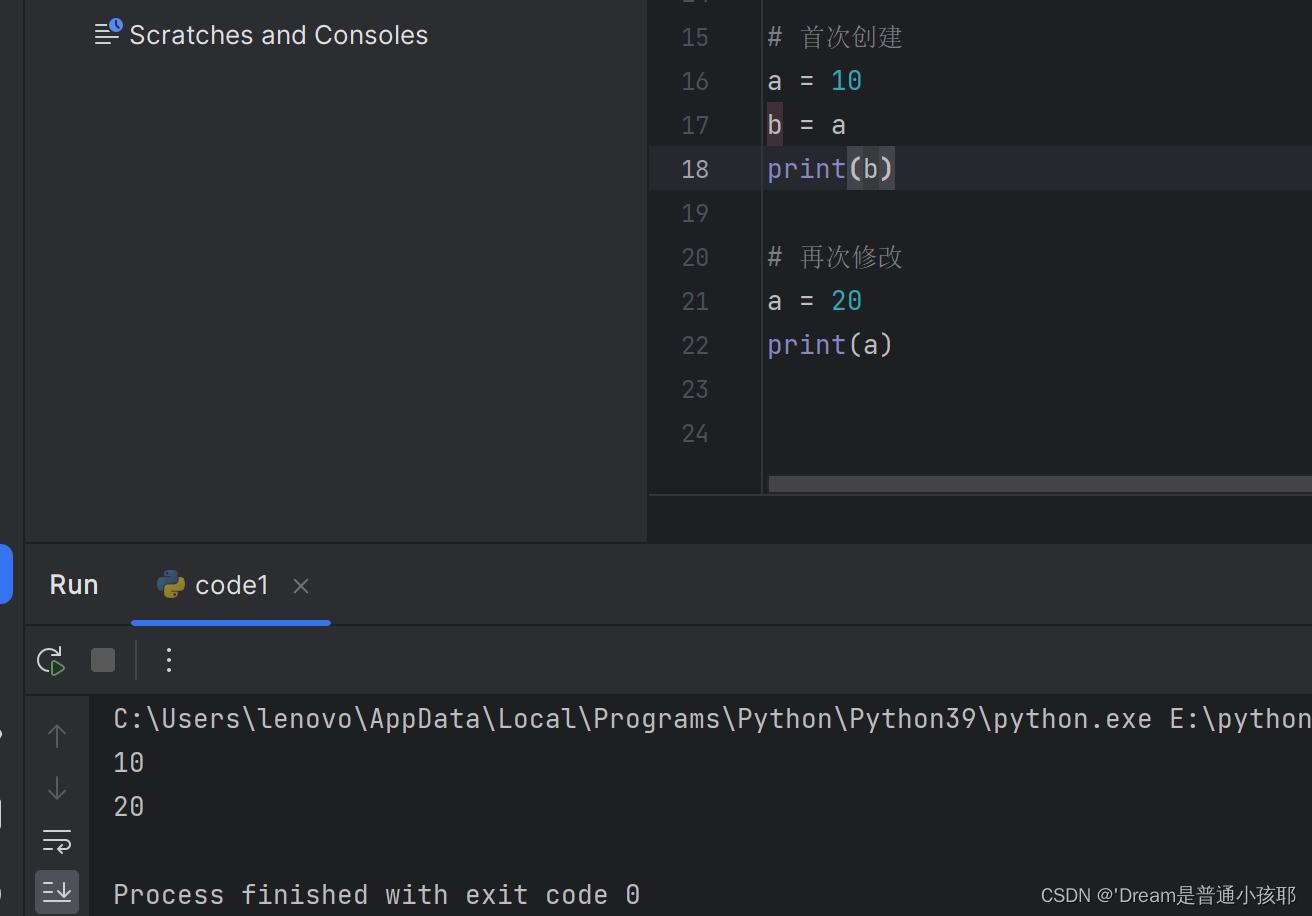The height and width of the screenshot is (916, 1312).
Task: Select Scratches and Consoles in project tree
Action: [261, 35]
